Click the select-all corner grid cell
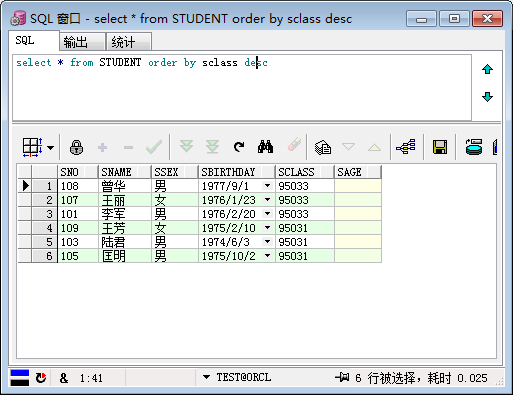513x395 pixels. pos(25,172)
